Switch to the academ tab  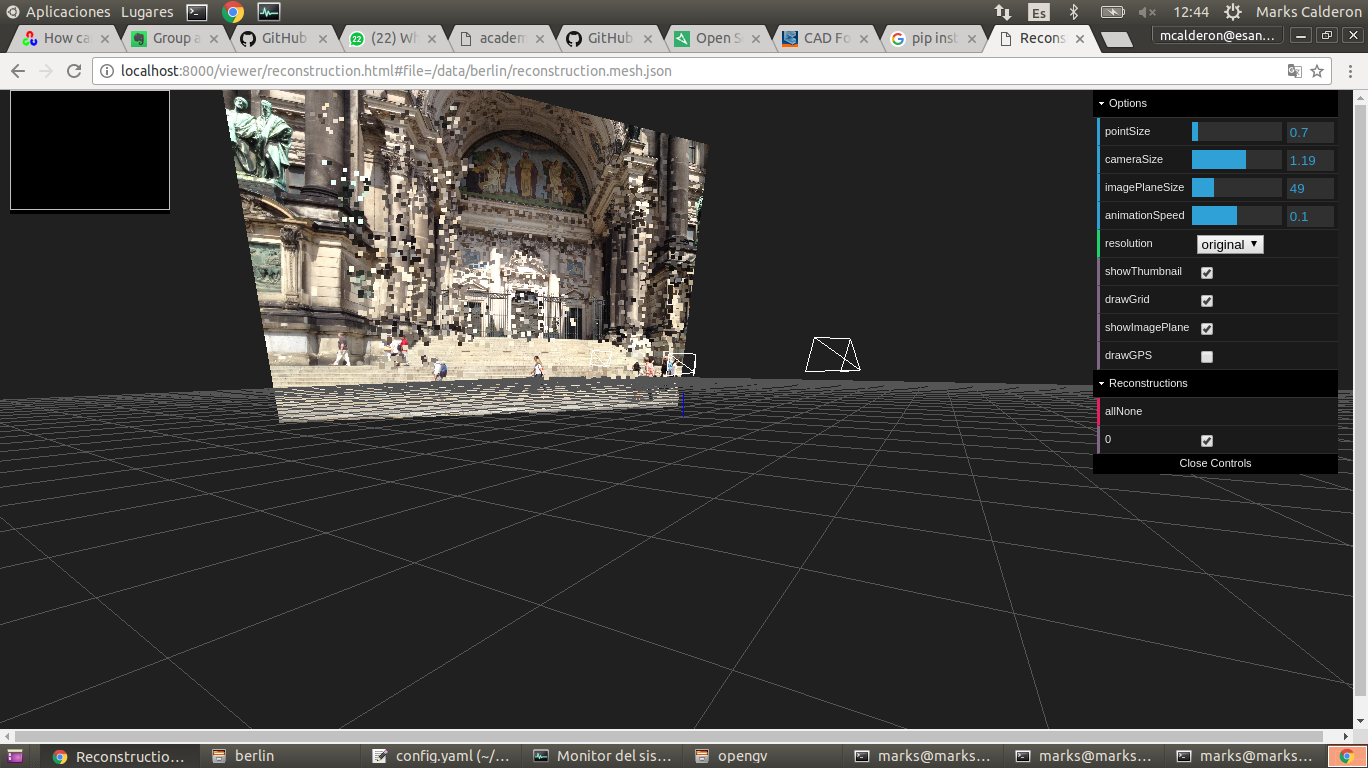coord(501,38)
